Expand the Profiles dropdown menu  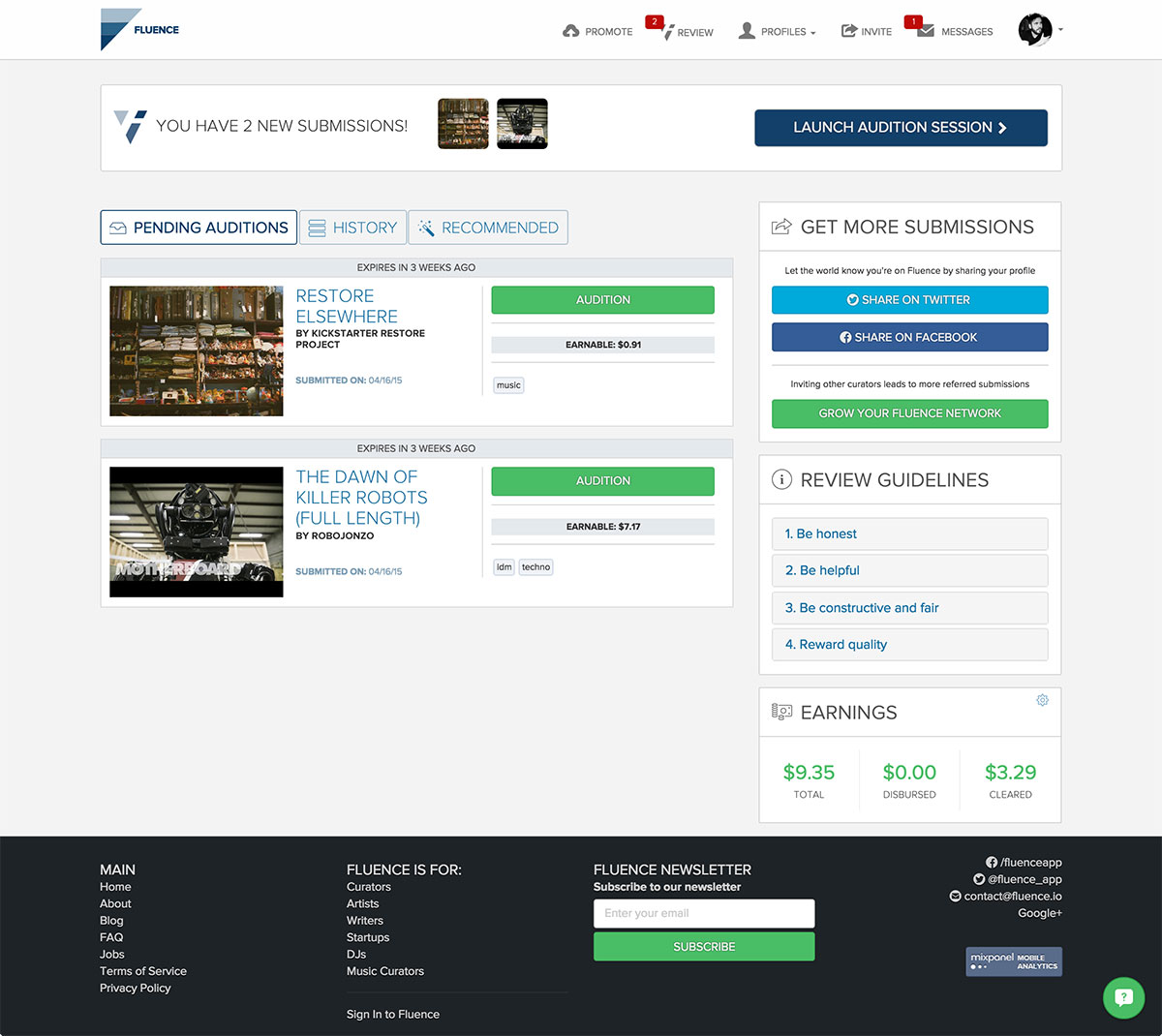777,31
